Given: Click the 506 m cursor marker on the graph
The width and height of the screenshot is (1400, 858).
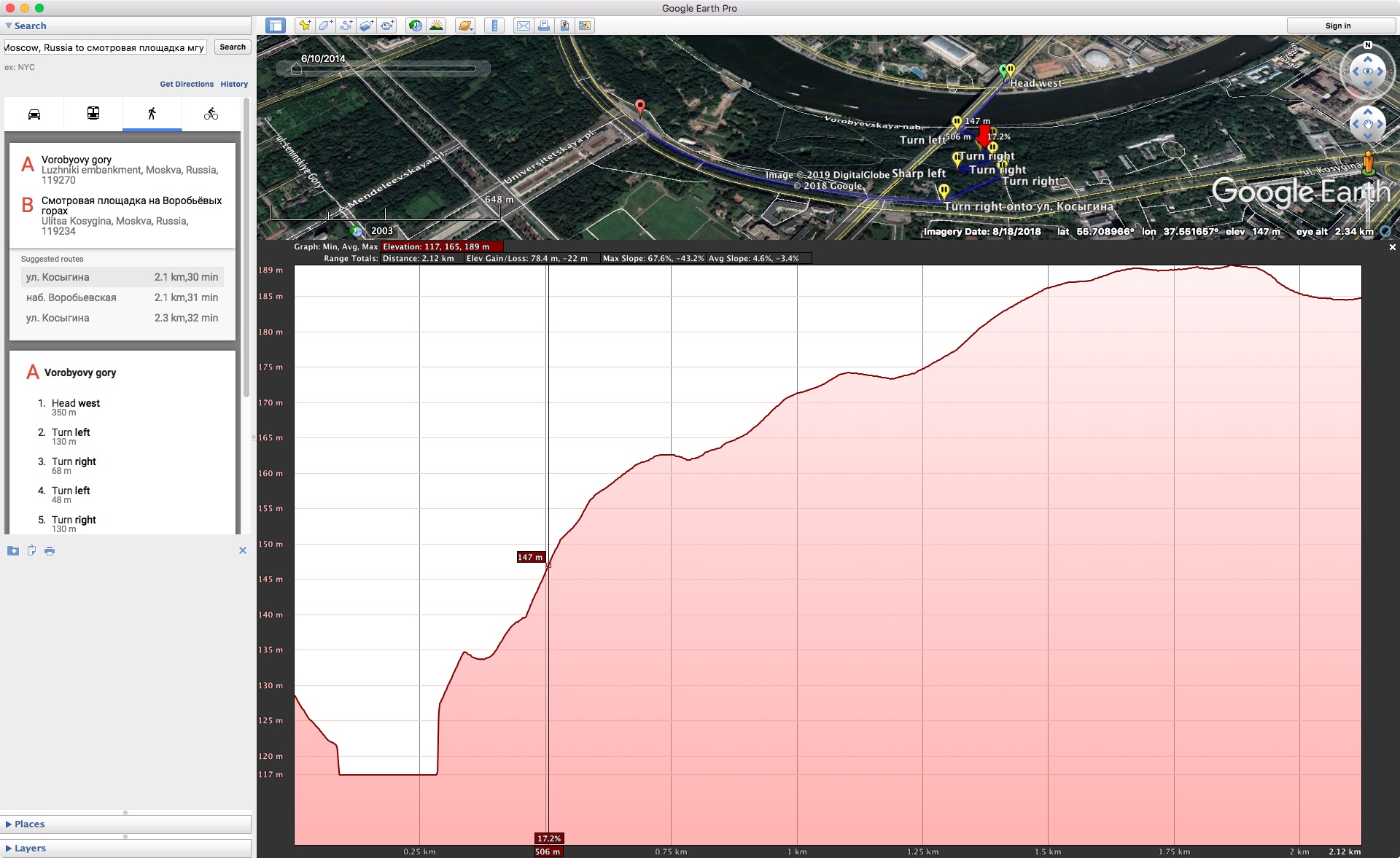Looking at the screenshot, I should point(548,851).
